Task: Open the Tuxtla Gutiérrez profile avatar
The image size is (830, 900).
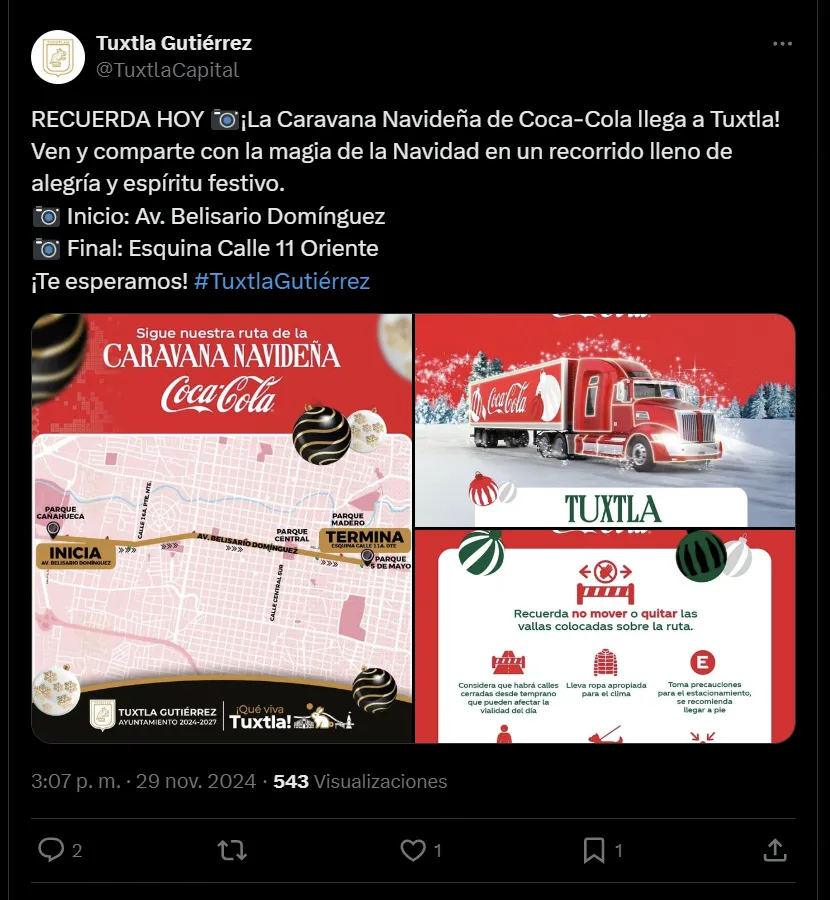Action: 58,57
